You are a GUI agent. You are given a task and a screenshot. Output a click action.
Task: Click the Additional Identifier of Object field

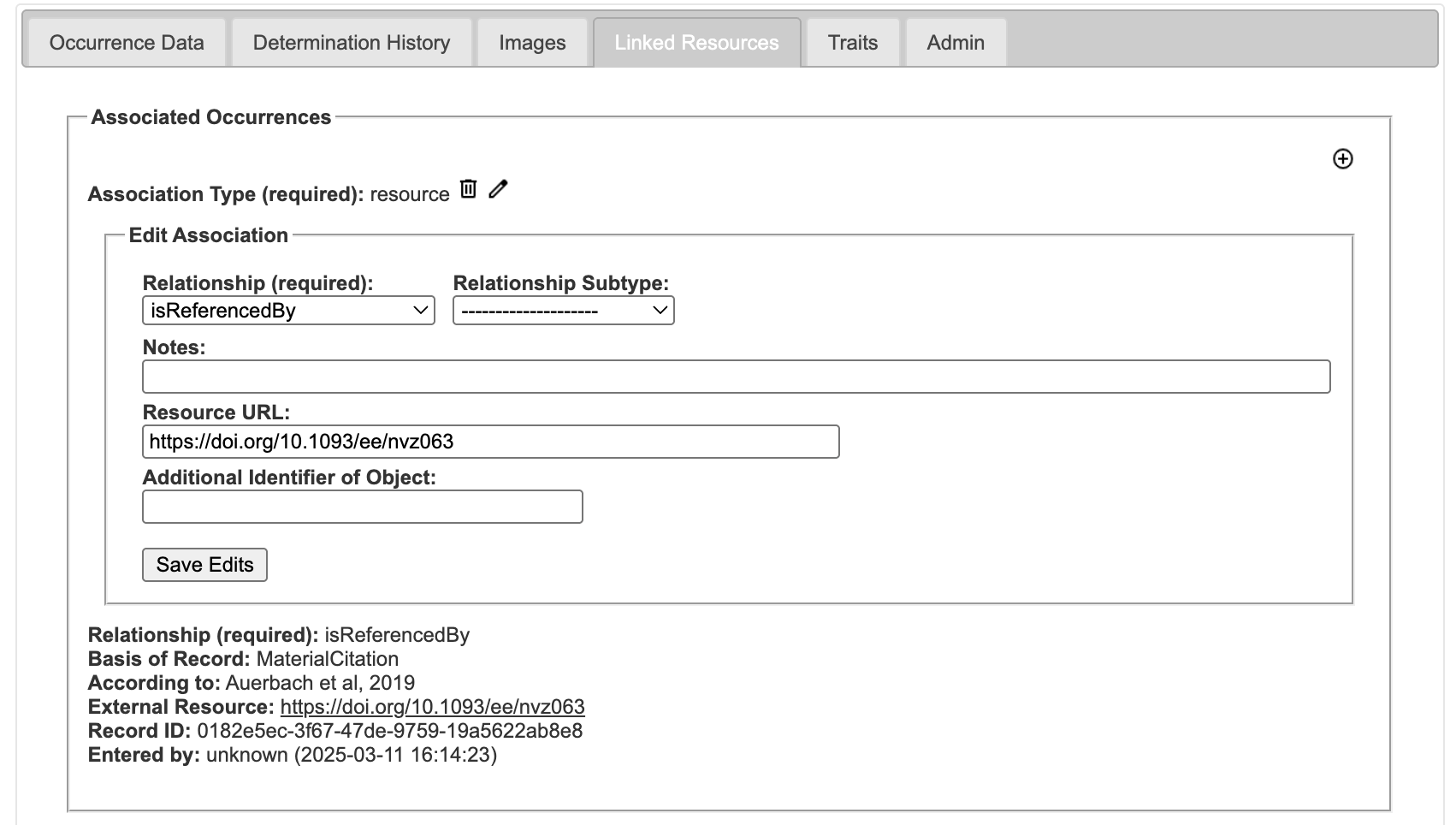coord(362,507)
